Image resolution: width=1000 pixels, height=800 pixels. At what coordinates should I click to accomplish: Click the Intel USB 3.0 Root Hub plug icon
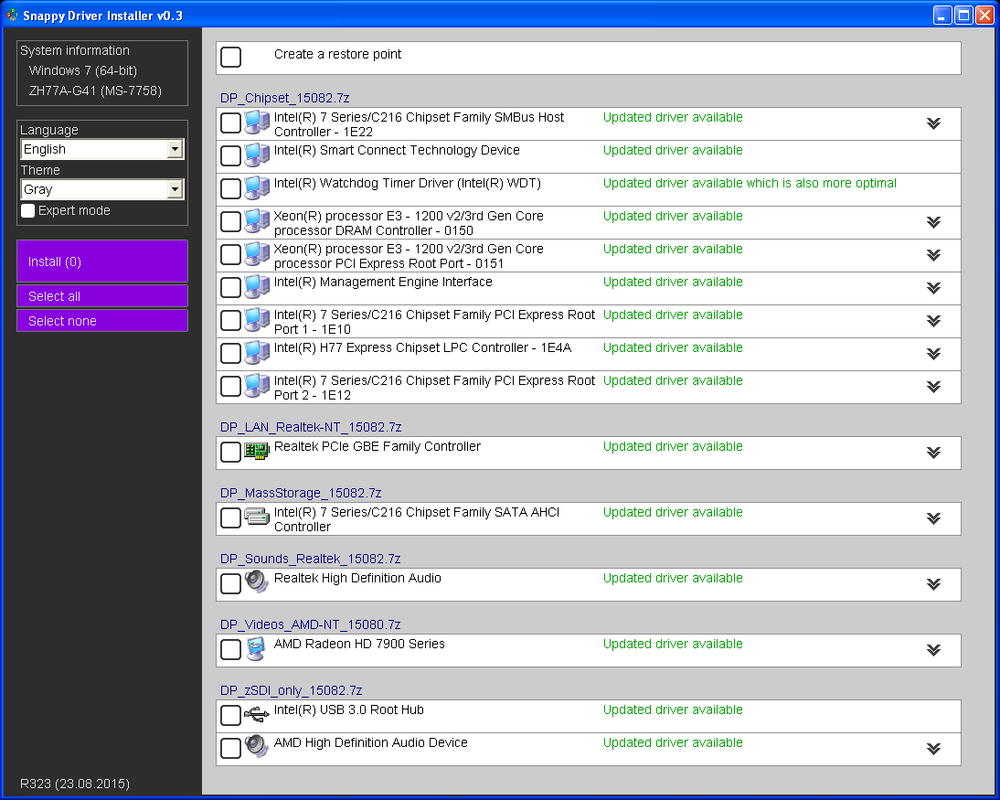257,715
